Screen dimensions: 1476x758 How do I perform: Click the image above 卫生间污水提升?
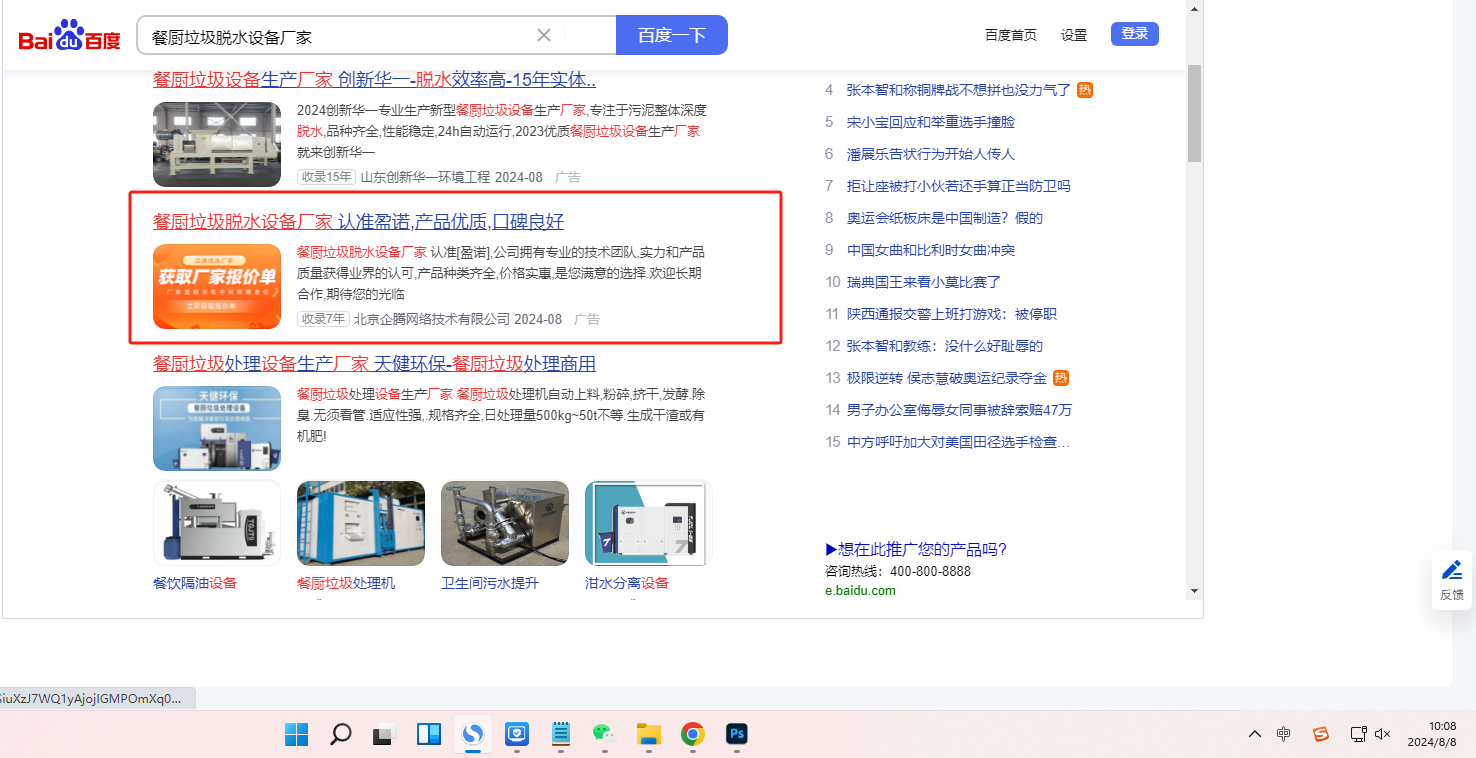click(x=505, y=523)
